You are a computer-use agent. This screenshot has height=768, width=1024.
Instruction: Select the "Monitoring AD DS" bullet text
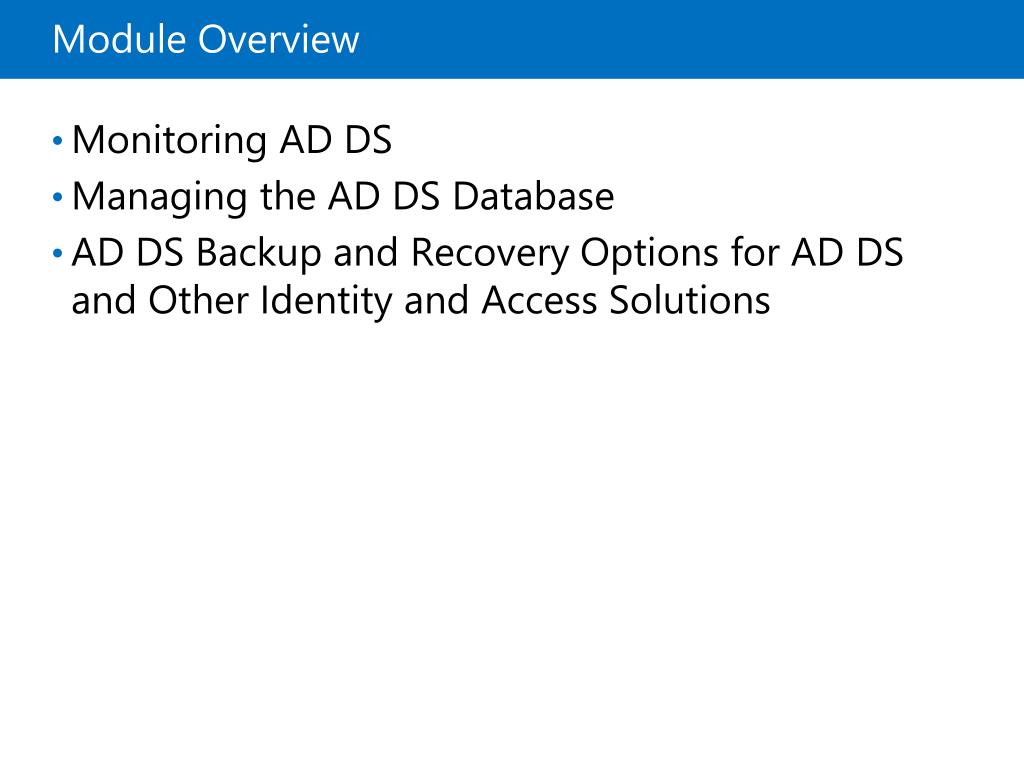[x=232, y=140]
